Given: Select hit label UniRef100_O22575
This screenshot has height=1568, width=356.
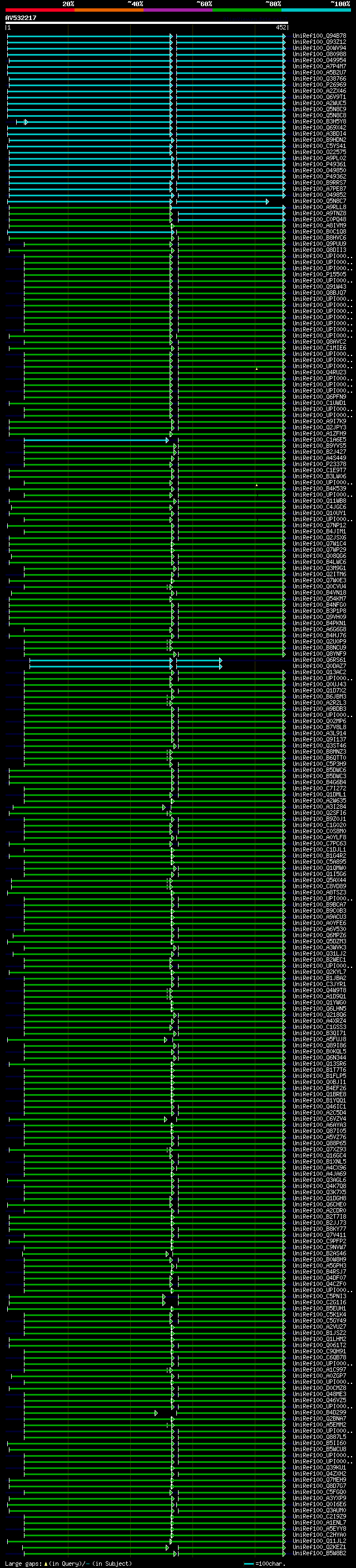Looking at the screenshot, I should (319, 152).
